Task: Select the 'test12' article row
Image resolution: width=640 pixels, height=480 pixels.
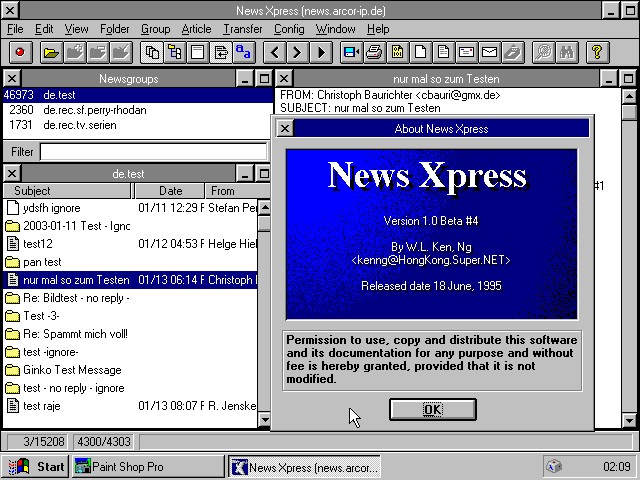Action: pos(131,244)
